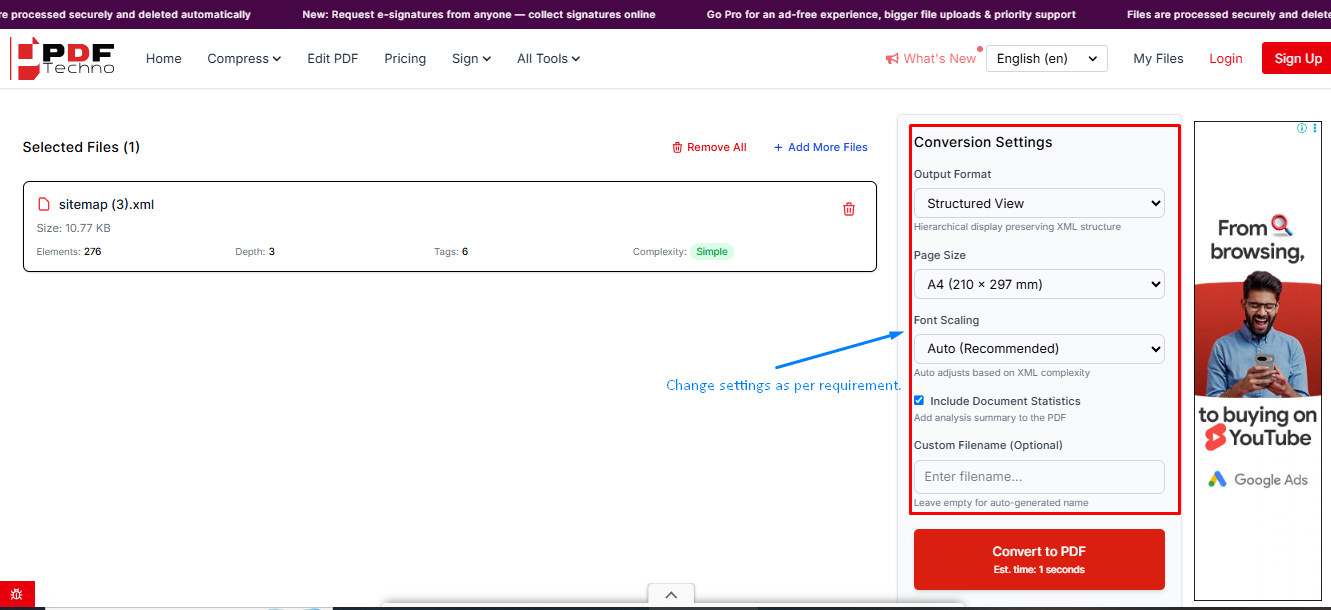The image size is (1331, 610).
Task: Click the trash icon for sitemap (3).xml
Action: pos(849,209)
